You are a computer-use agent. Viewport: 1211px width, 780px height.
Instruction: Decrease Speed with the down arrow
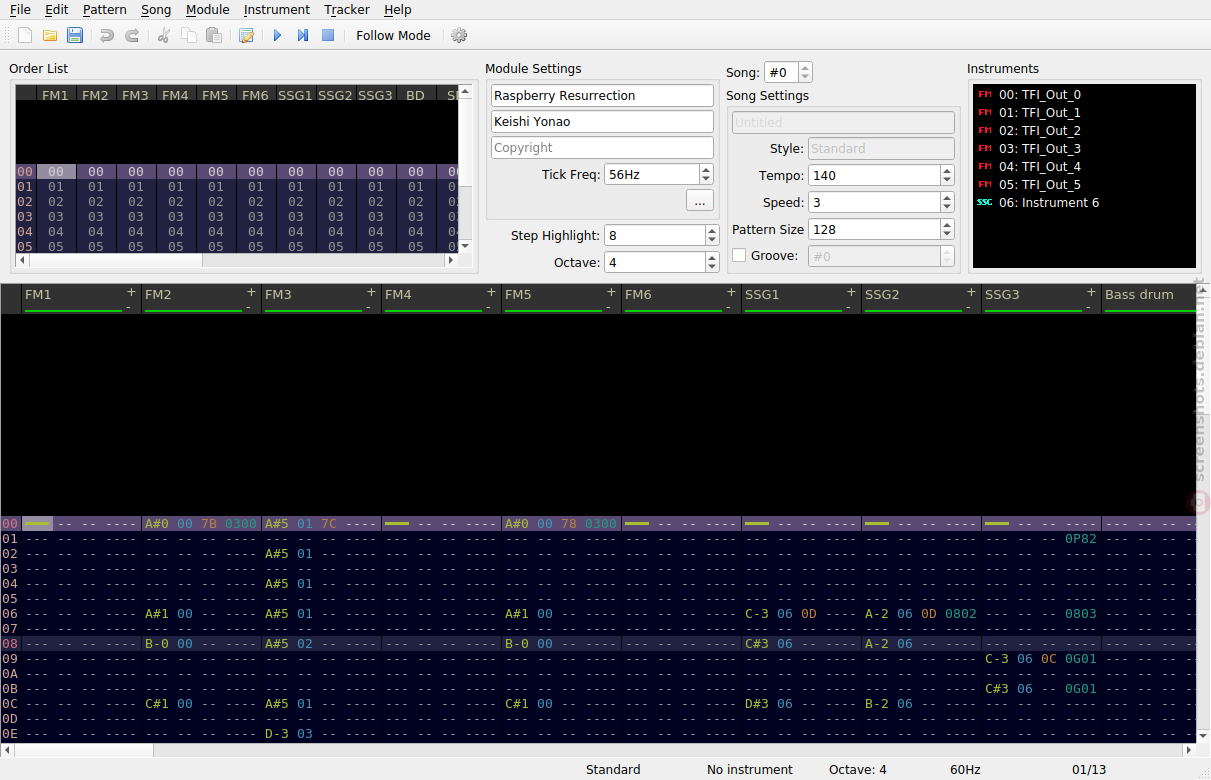[947, 207]
